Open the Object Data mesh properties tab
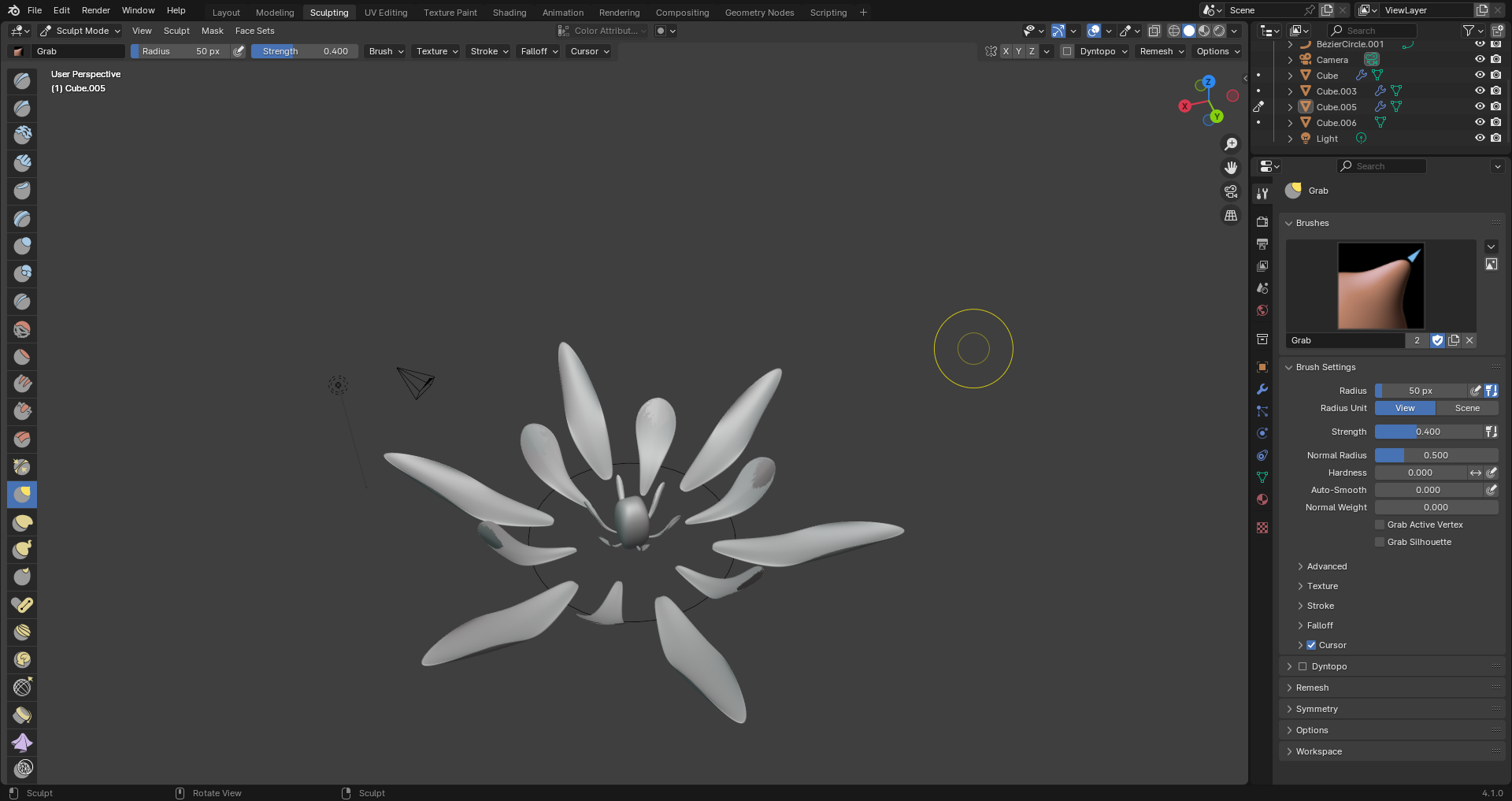The width and height of the screenshot is (1512, 801). [1262, 477]
